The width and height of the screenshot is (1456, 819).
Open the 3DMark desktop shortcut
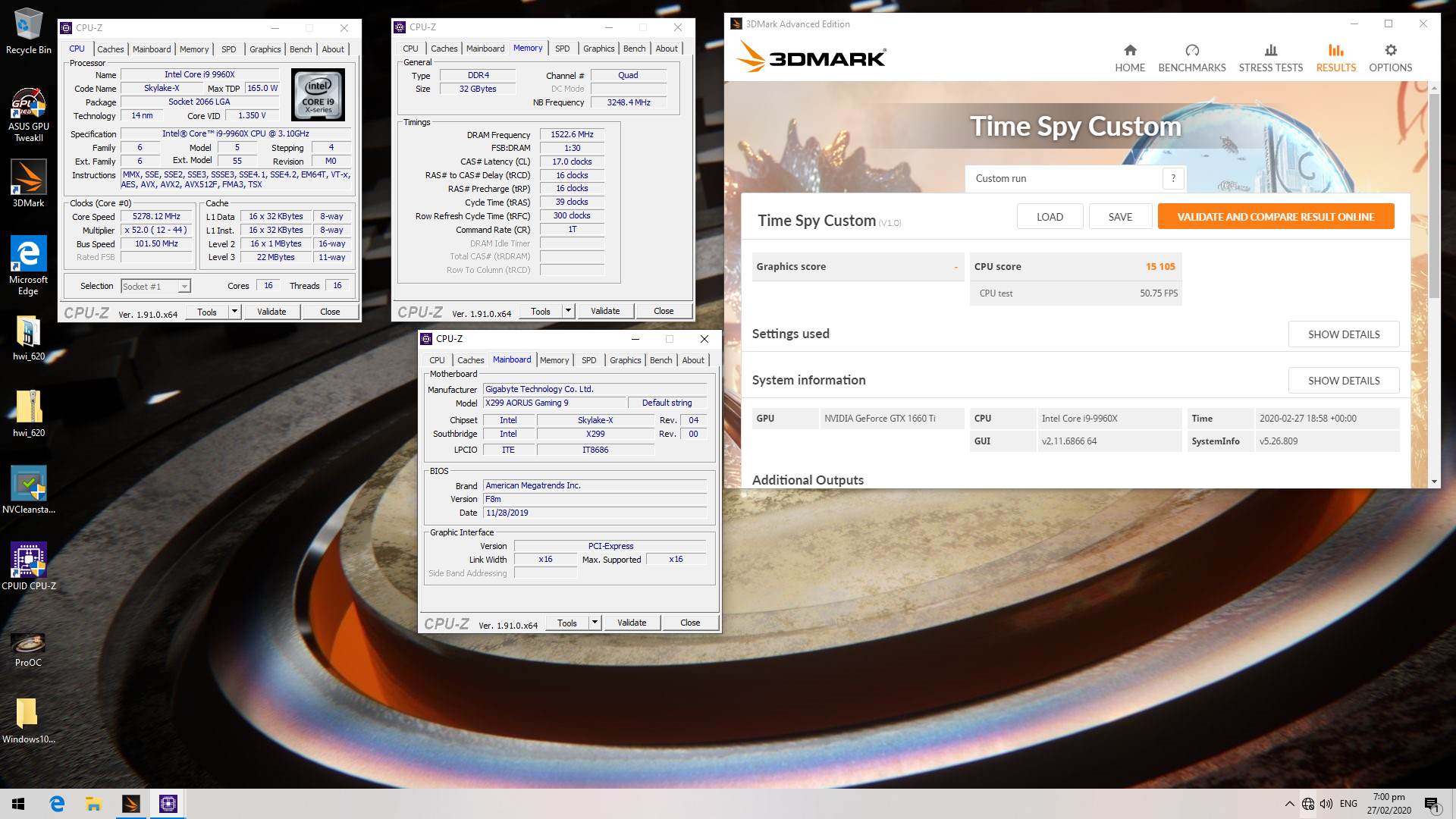tap(28, 183)
